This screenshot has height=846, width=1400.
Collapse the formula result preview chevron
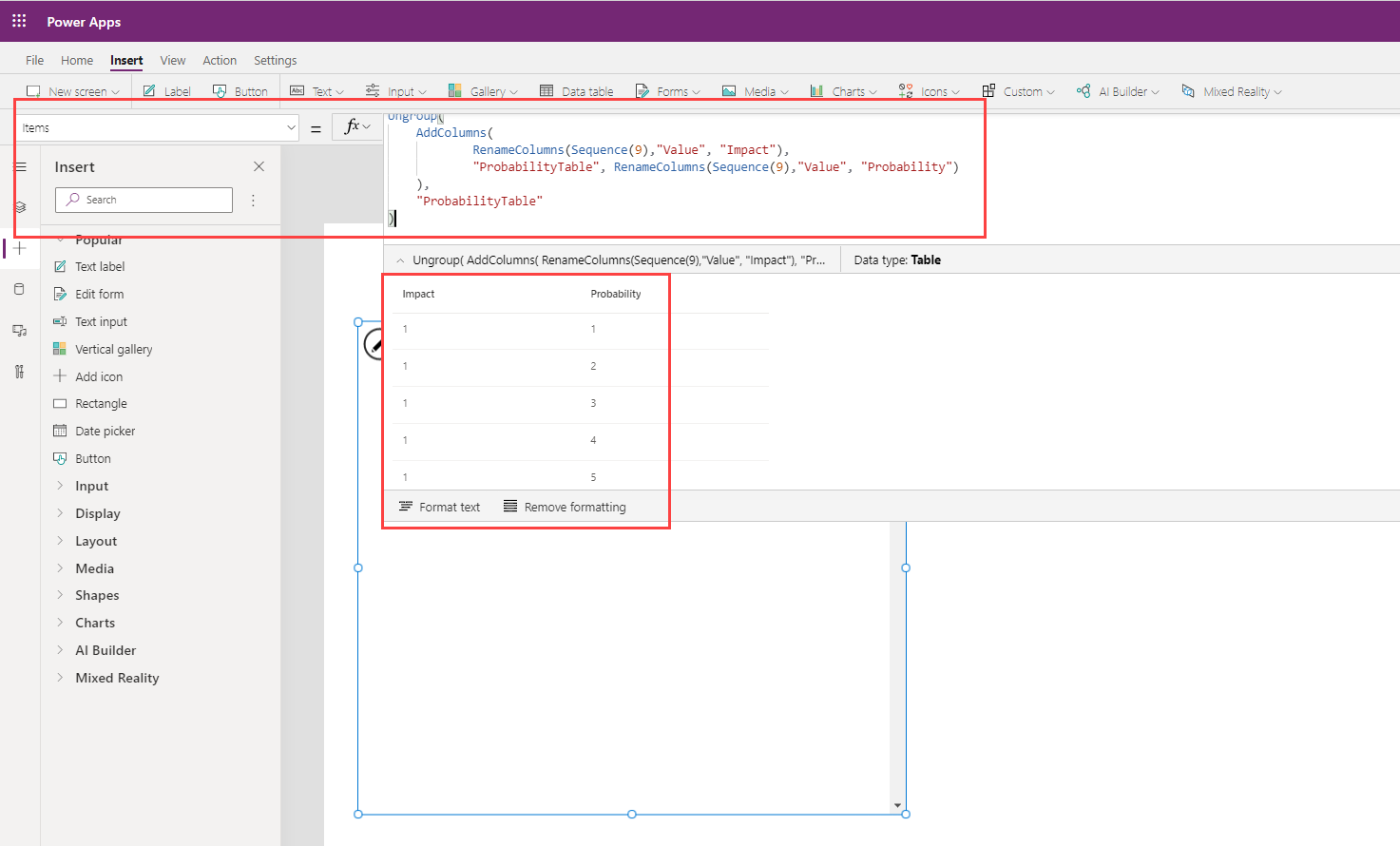[x=400, y=260]
